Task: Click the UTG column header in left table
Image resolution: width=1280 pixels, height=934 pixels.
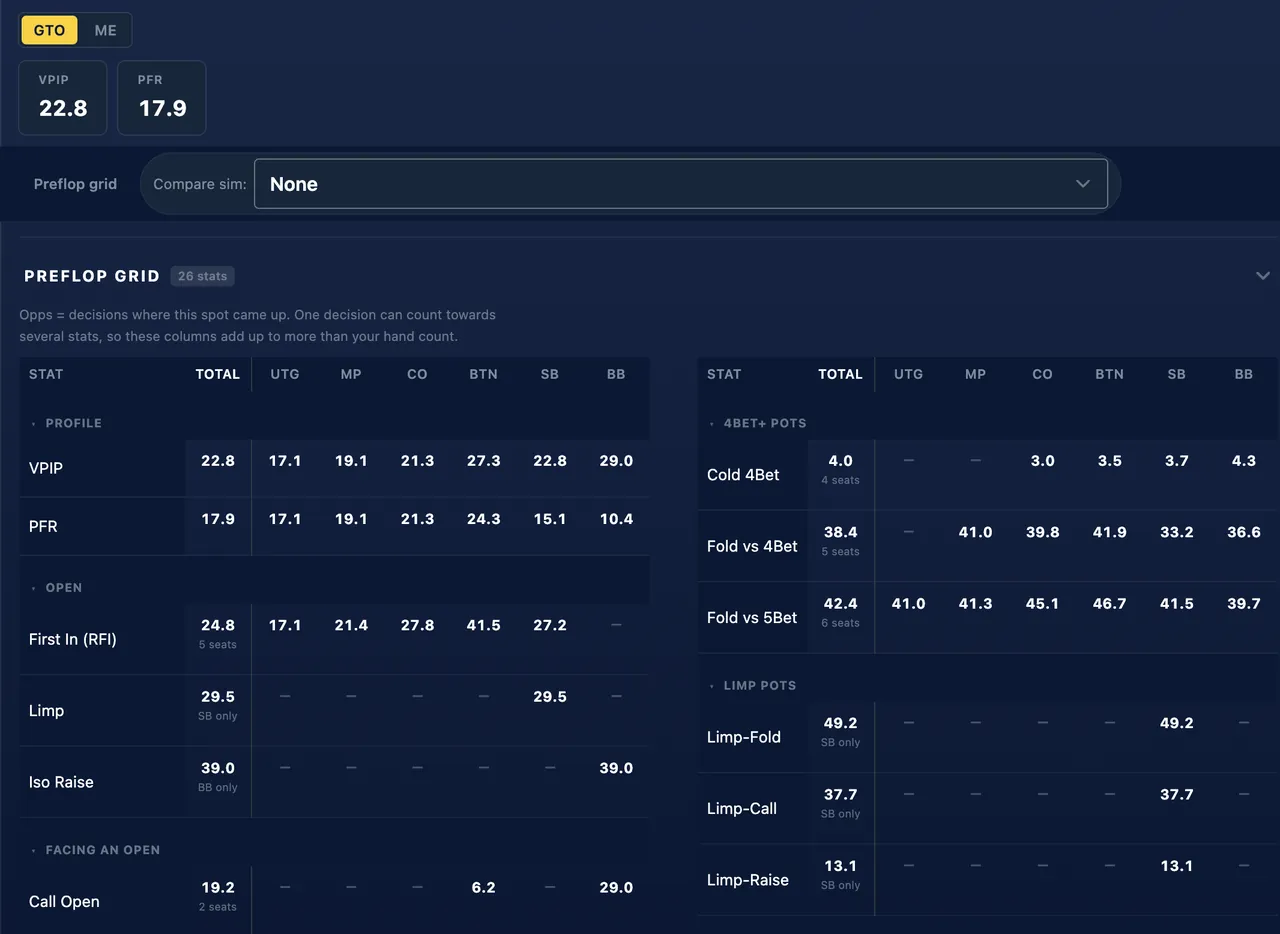Action: coord(285,374)
